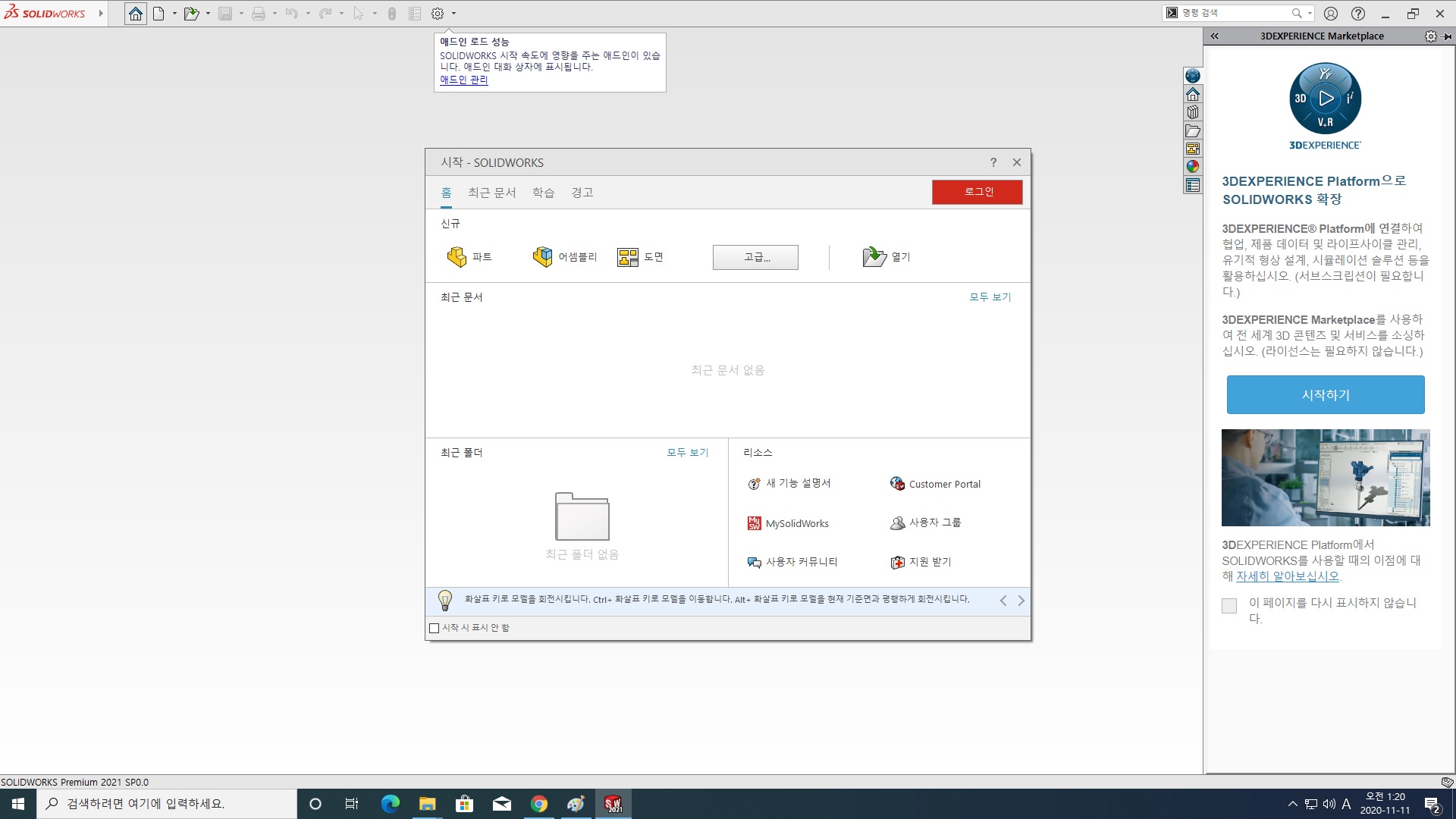The width and height of the screenshot is (1456, 819).
Task: Click the 3DEXPERIENCE platform screenshot thumbnail
Action: tap(1326, 478)
